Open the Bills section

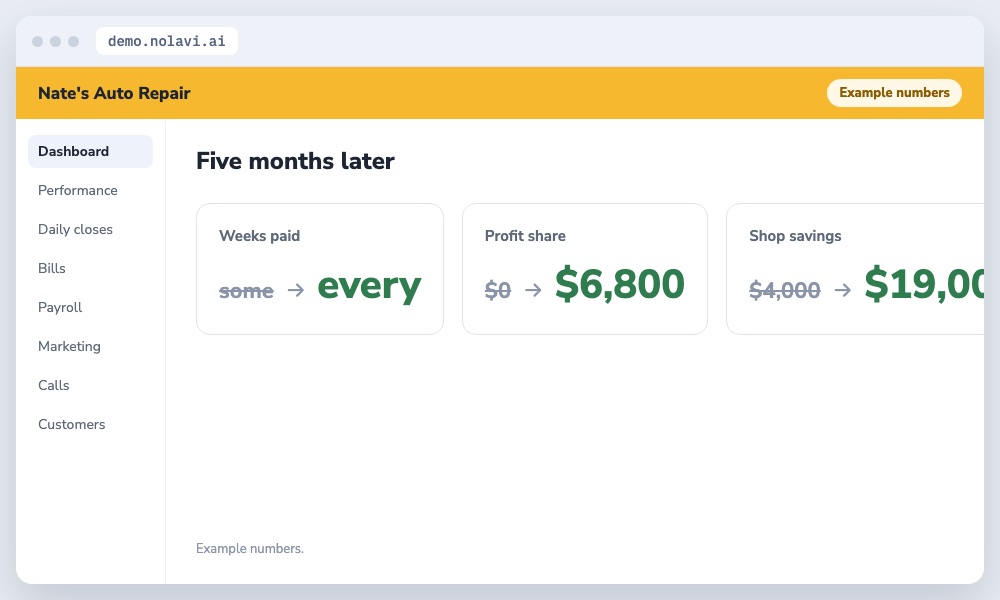coord(52,268)
